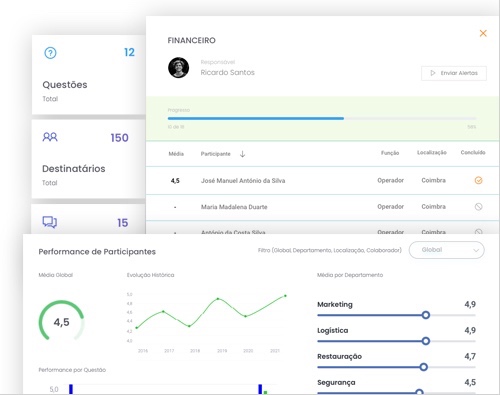This screenshot has height=395, width=500.
Task: Click the Ricardo Santos name
Action: tap(227, 72)
